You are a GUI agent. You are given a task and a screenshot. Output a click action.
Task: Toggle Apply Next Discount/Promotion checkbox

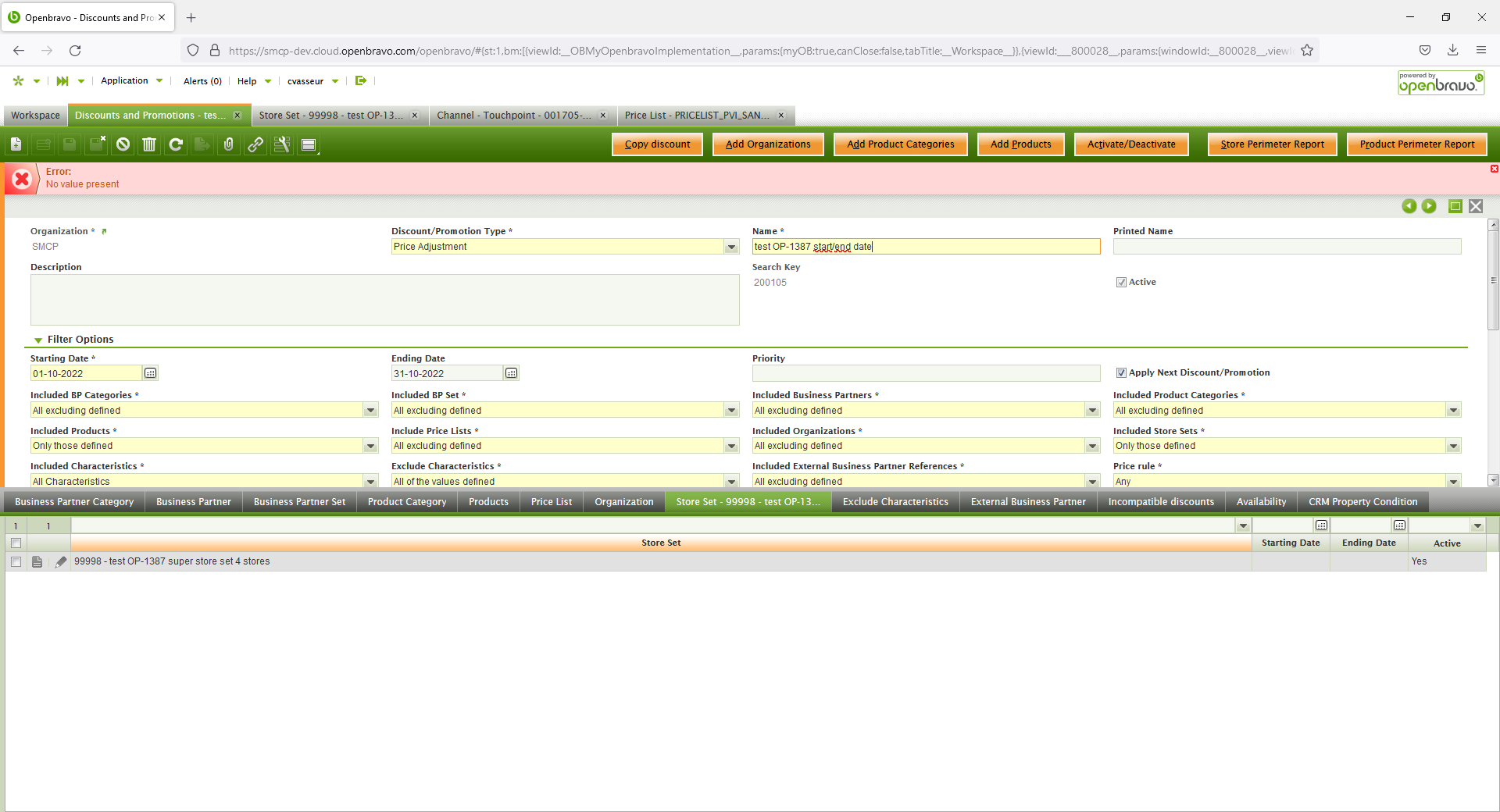tap(1121, 373)
